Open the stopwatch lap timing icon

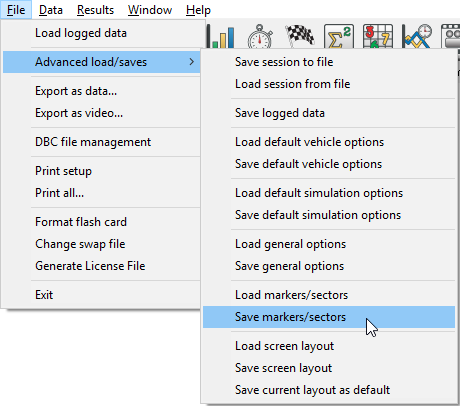[260, 36]
